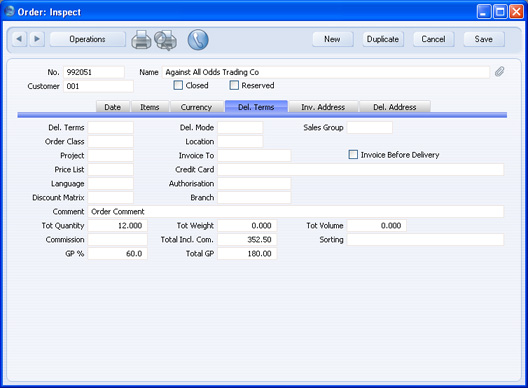The height and width of the screenshot is (388, 528).
Task: Click the Price List field
Action: pos(110,169)
